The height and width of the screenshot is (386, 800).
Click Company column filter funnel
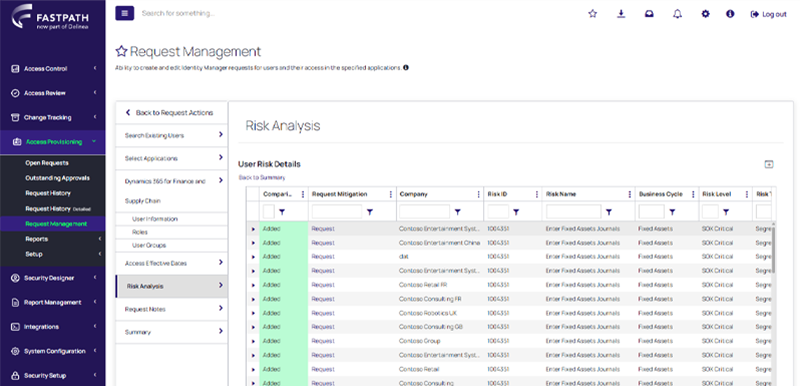coord(458,212)
